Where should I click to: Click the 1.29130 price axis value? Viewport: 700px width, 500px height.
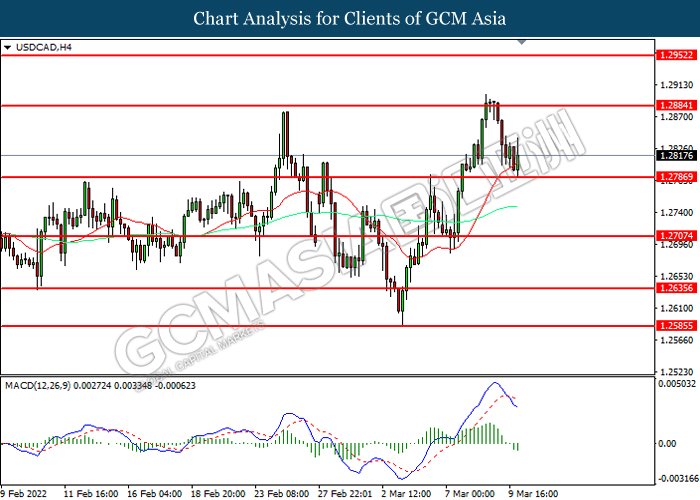pyautogui.click(x=677, y=85)
